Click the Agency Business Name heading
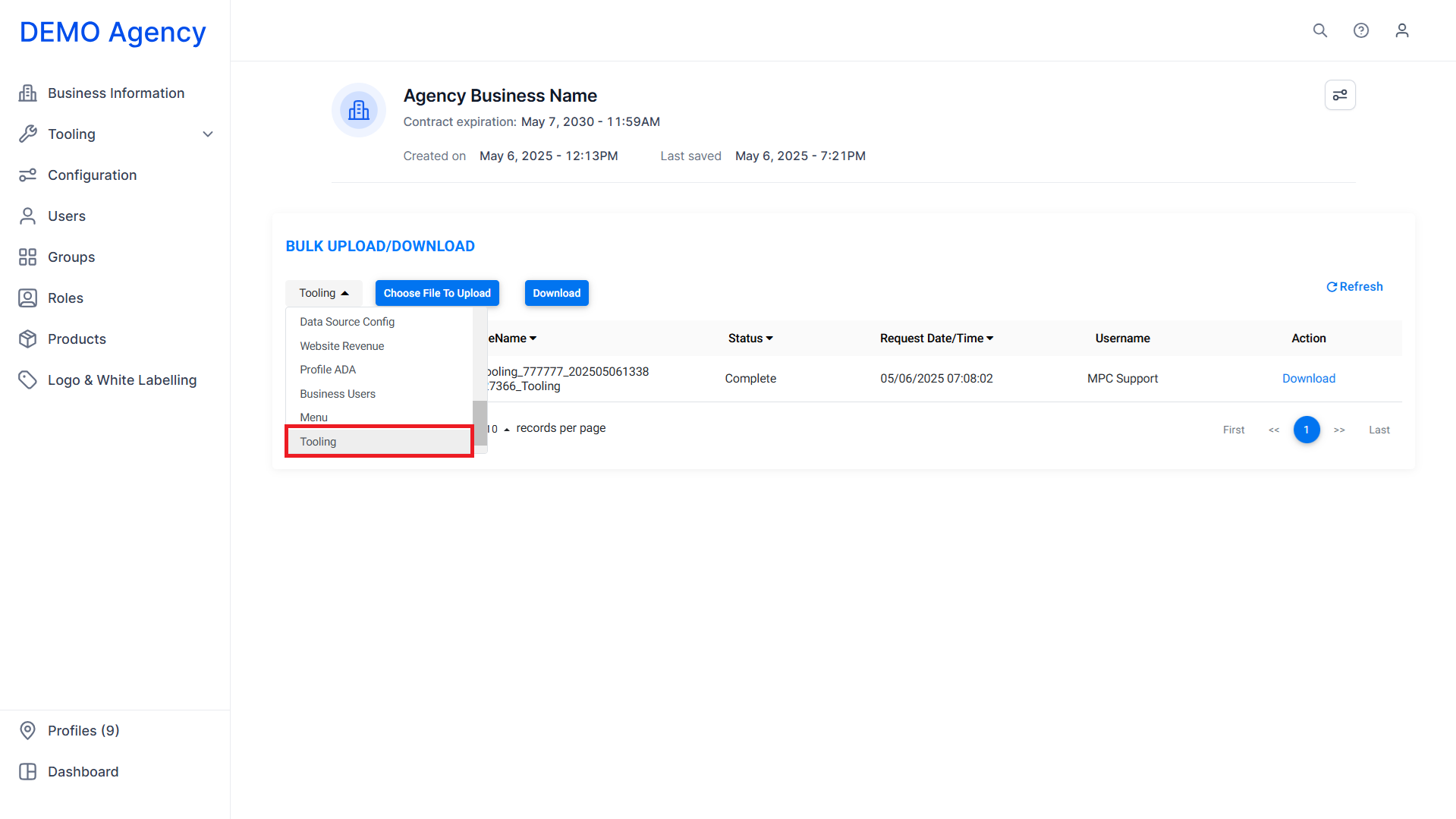The height and width of the screenshot is (819, 1456). [x=500, y=96]
